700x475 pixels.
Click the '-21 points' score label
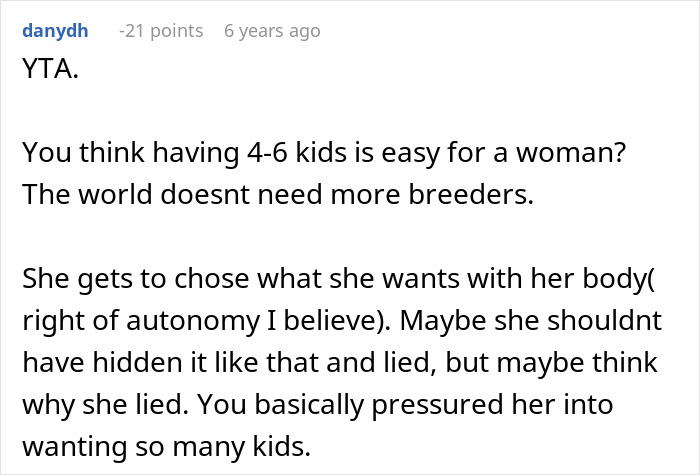160,31
